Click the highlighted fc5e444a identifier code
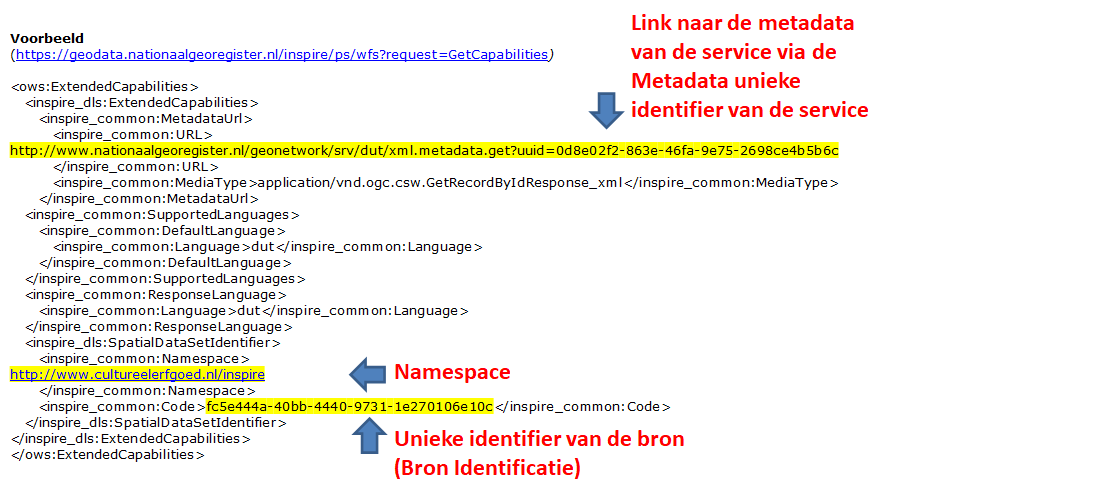Viewport: 1106px width, 500px height. (x=350, y=406)
